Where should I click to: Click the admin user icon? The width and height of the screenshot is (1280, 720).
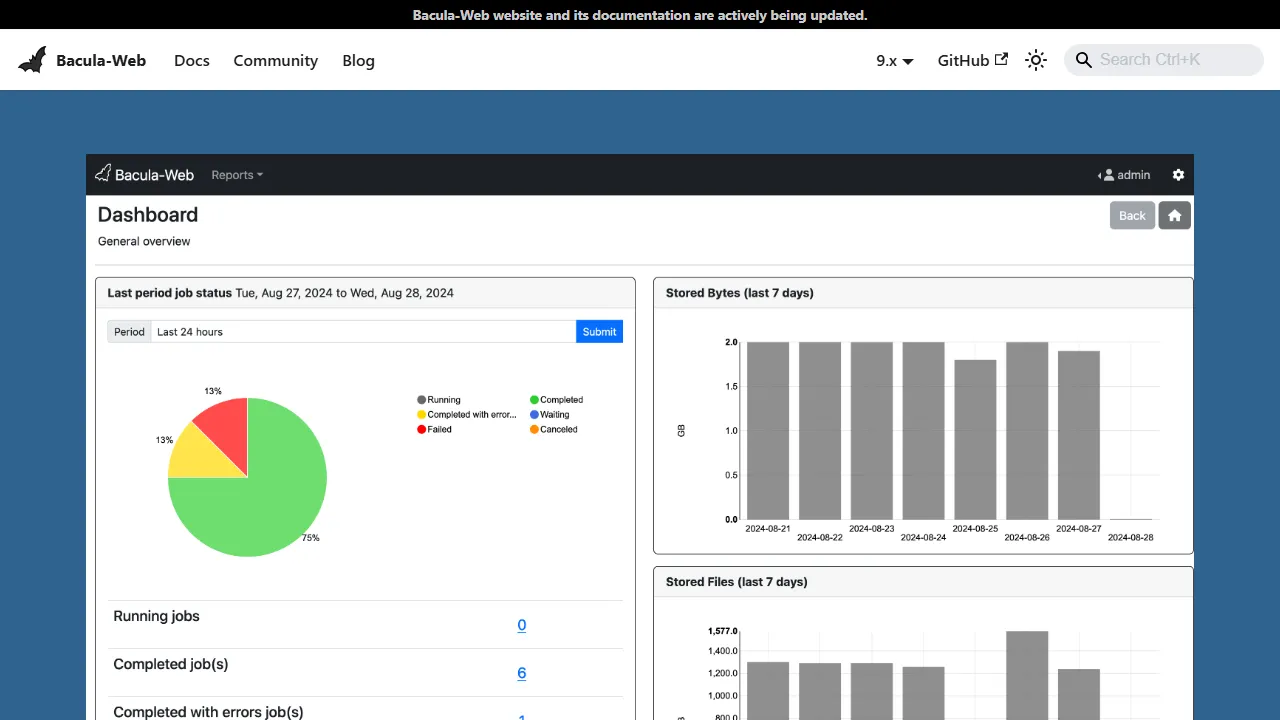point(1112,174)
